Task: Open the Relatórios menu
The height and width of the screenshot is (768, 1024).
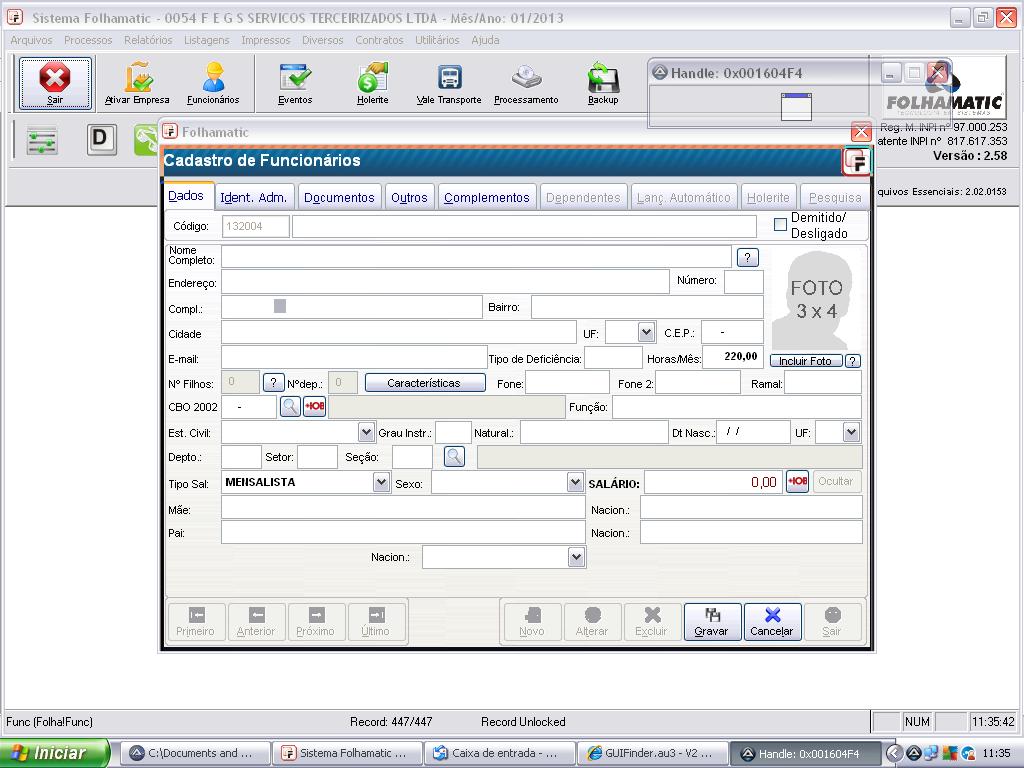Action: click(x=148, y=40)
